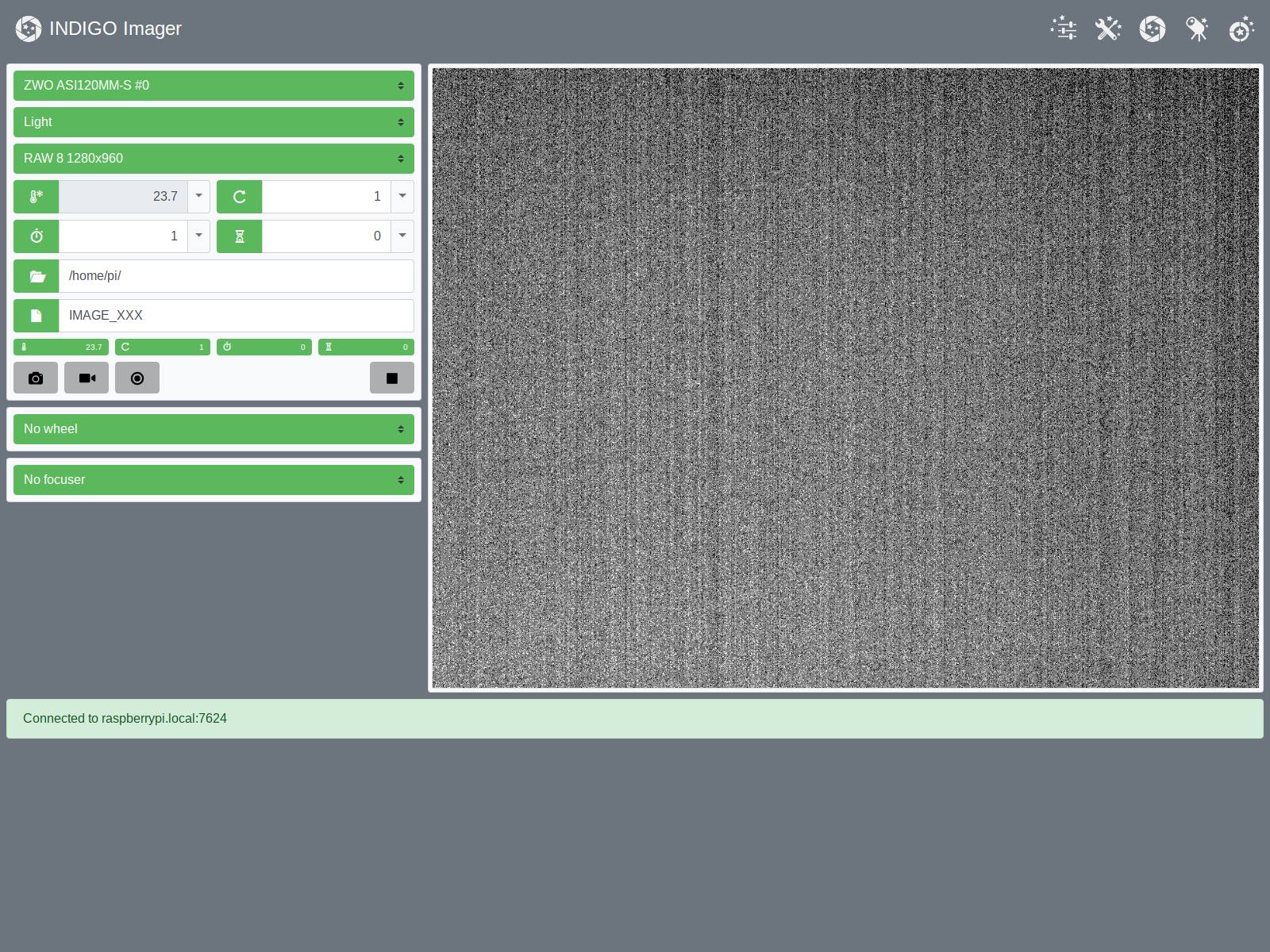Click the circular record button
This screenshot has width=1270, height=952.
click(x=137, y=378)
